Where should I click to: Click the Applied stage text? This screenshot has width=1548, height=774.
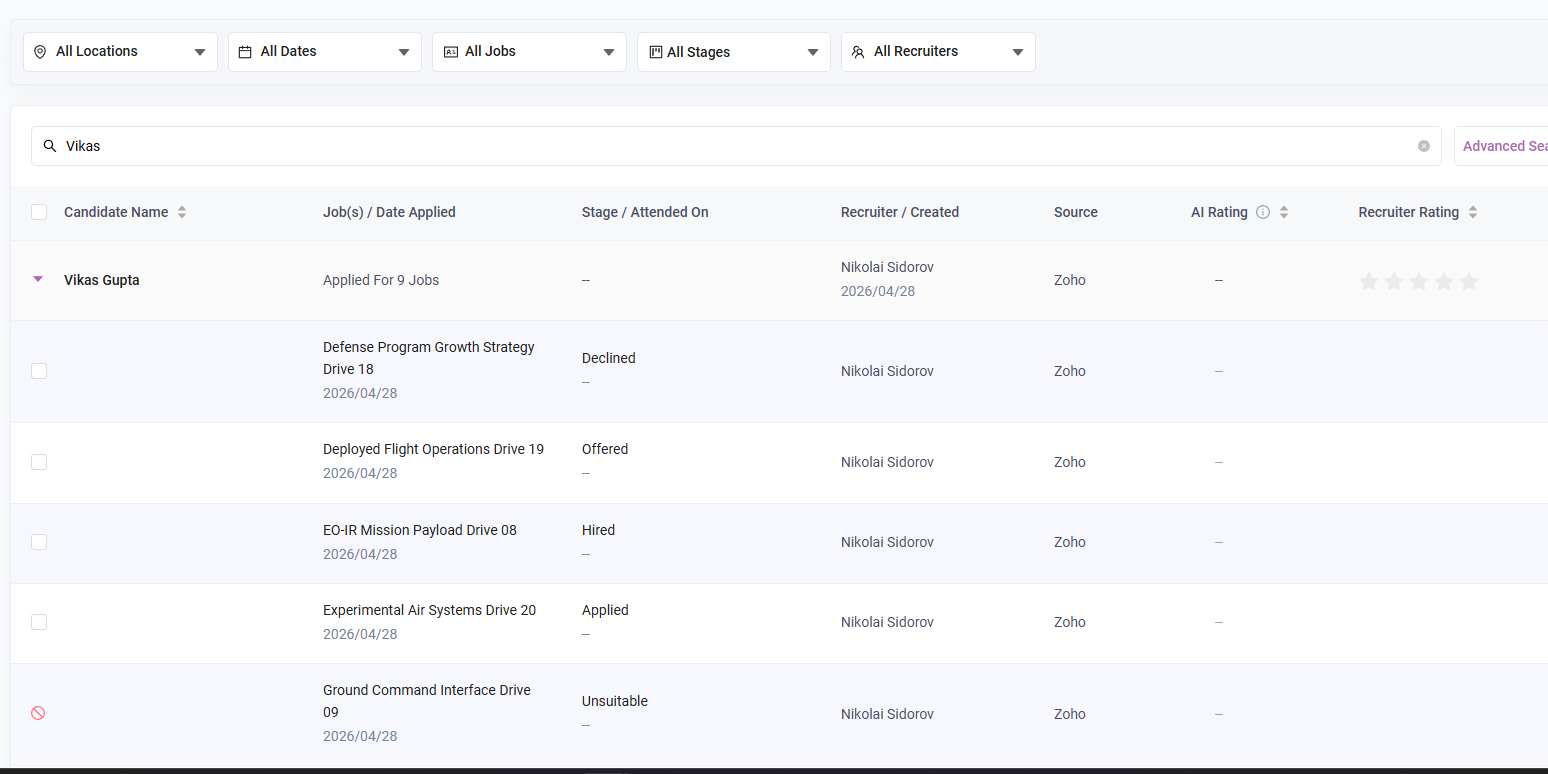(605, 610)
